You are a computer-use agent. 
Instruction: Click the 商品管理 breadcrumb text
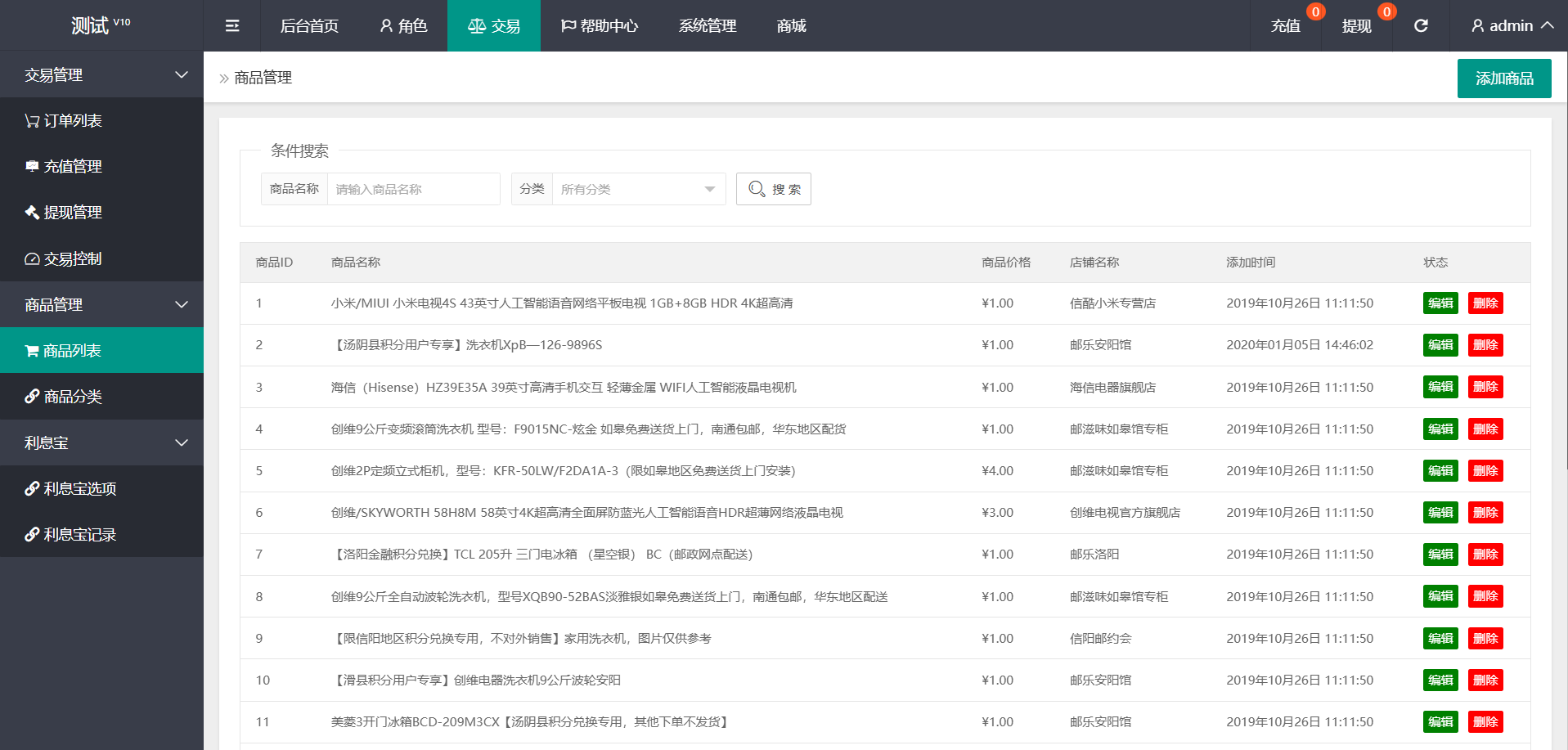pos(263,78)
